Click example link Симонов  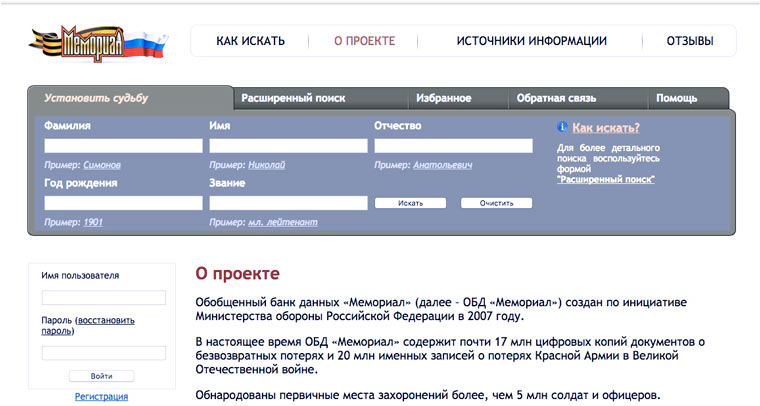tap(102, 165)
